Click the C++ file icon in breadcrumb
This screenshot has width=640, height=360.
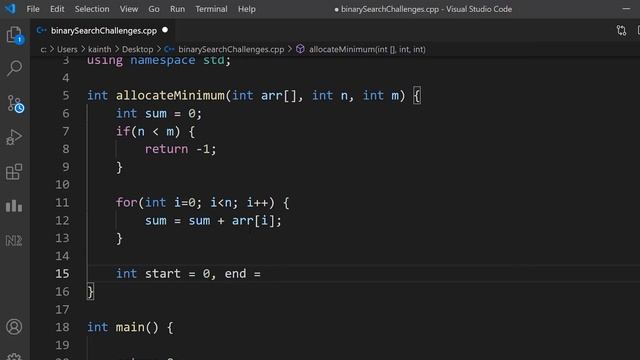coord(169,49)
